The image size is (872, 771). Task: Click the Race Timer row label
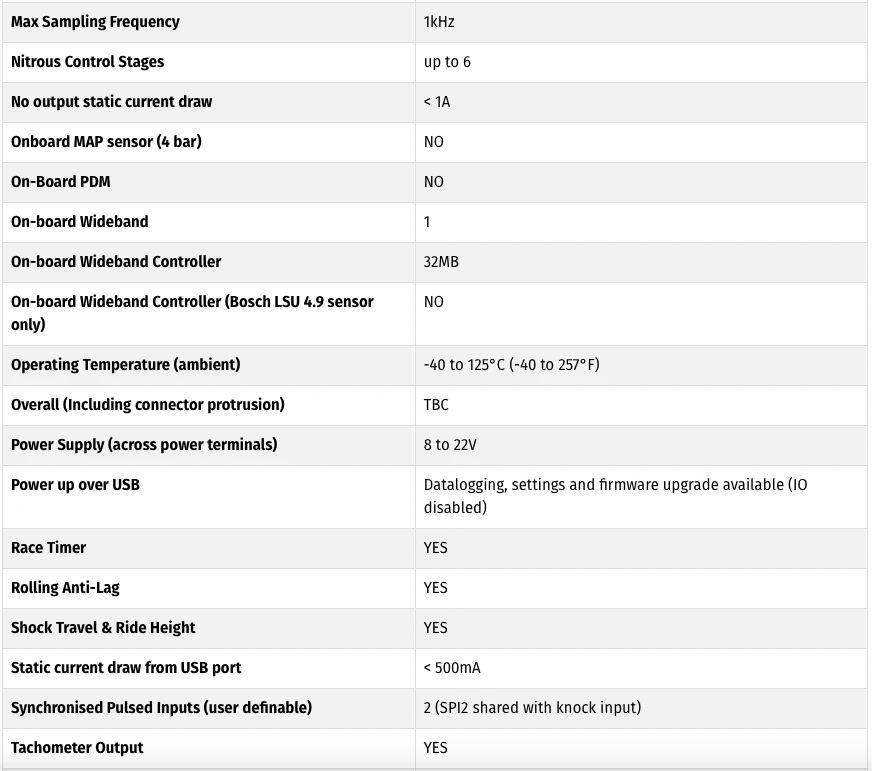48,548
